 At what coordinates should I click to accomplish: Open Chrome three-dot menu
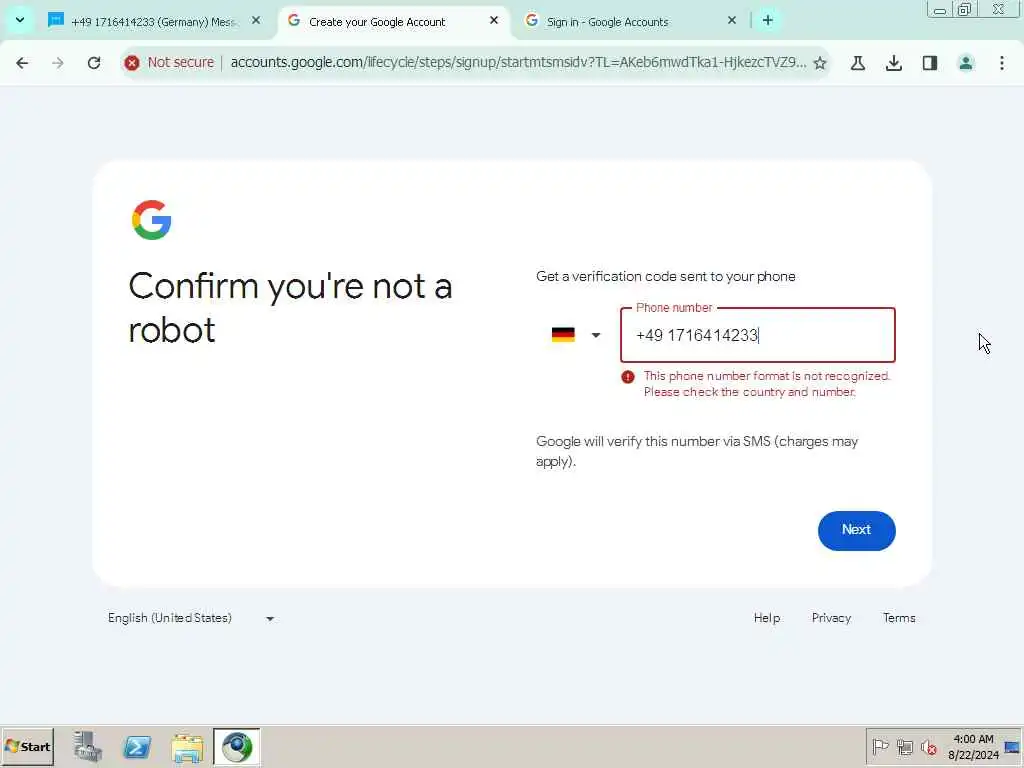(1002, 63)
